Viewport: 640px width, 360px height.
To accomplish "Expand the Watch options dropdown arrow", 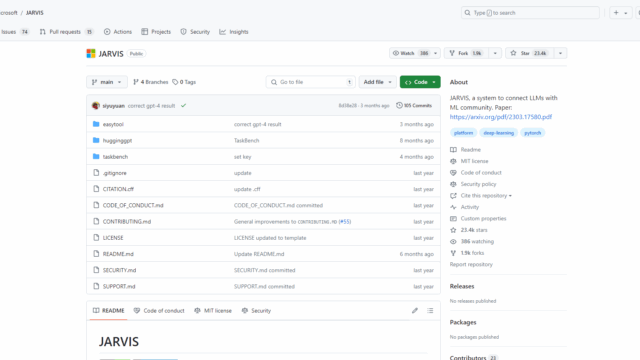I will pos(436,53).
